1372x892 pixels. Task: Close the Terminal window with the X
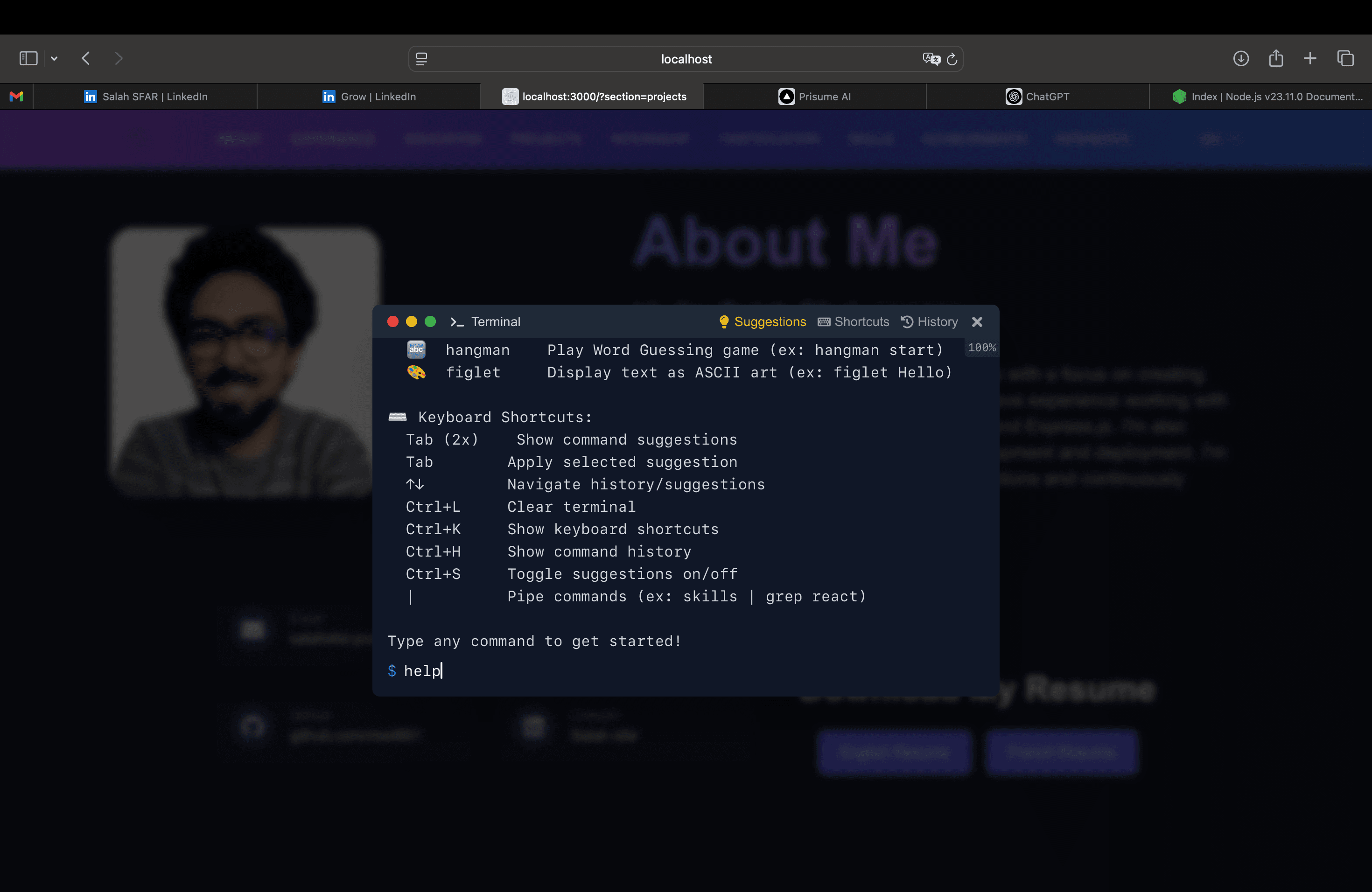click(x=977, y=321)
